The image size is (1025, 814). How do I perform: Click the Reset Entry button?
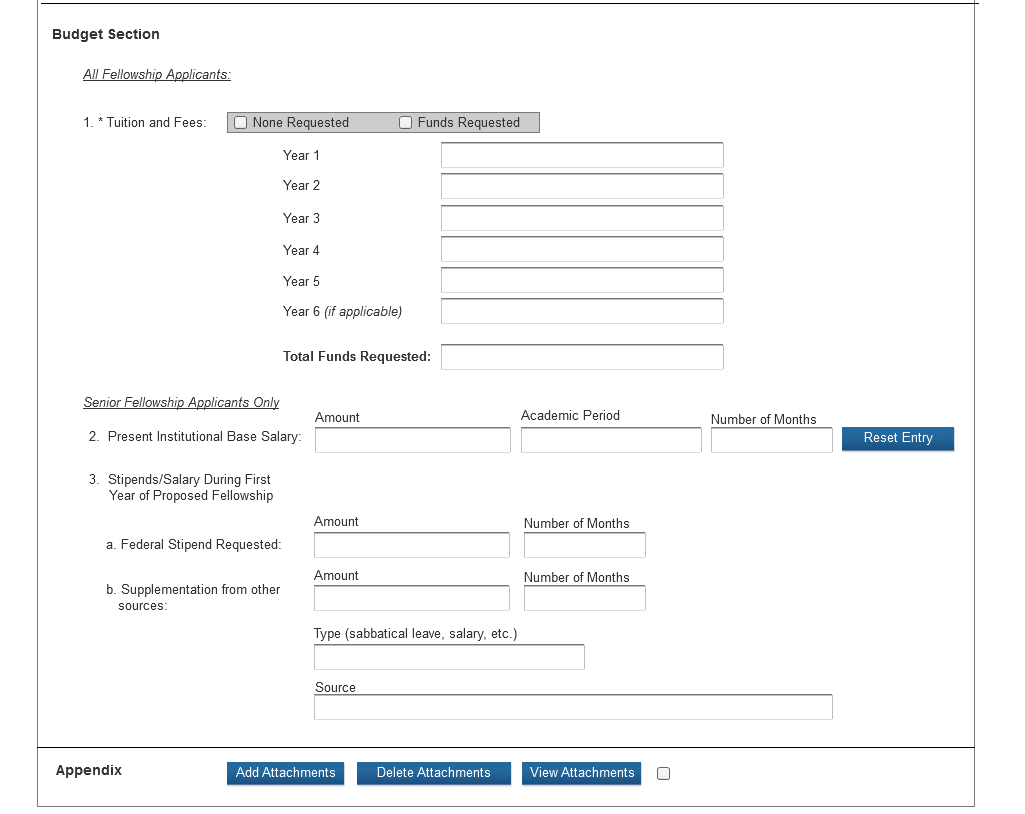pyautogui.click(x=897, y=438)
